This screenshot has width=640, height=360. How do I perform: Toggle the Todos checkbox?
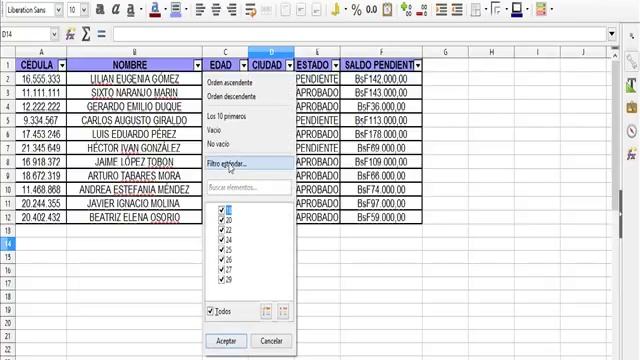click(x=210, y=311)
